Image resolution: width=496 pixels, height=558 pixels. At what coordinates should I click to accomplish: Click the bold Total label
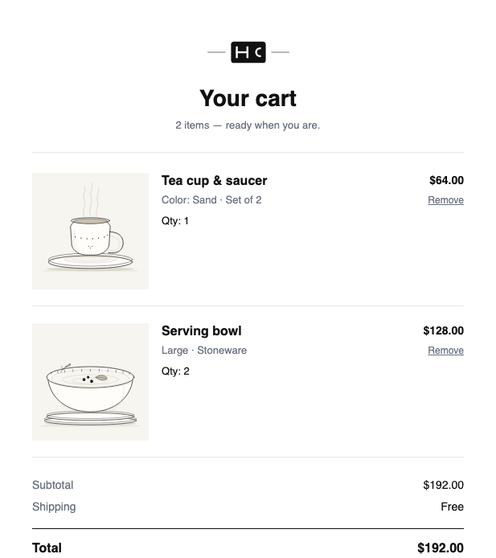click(x=47, y=548)
